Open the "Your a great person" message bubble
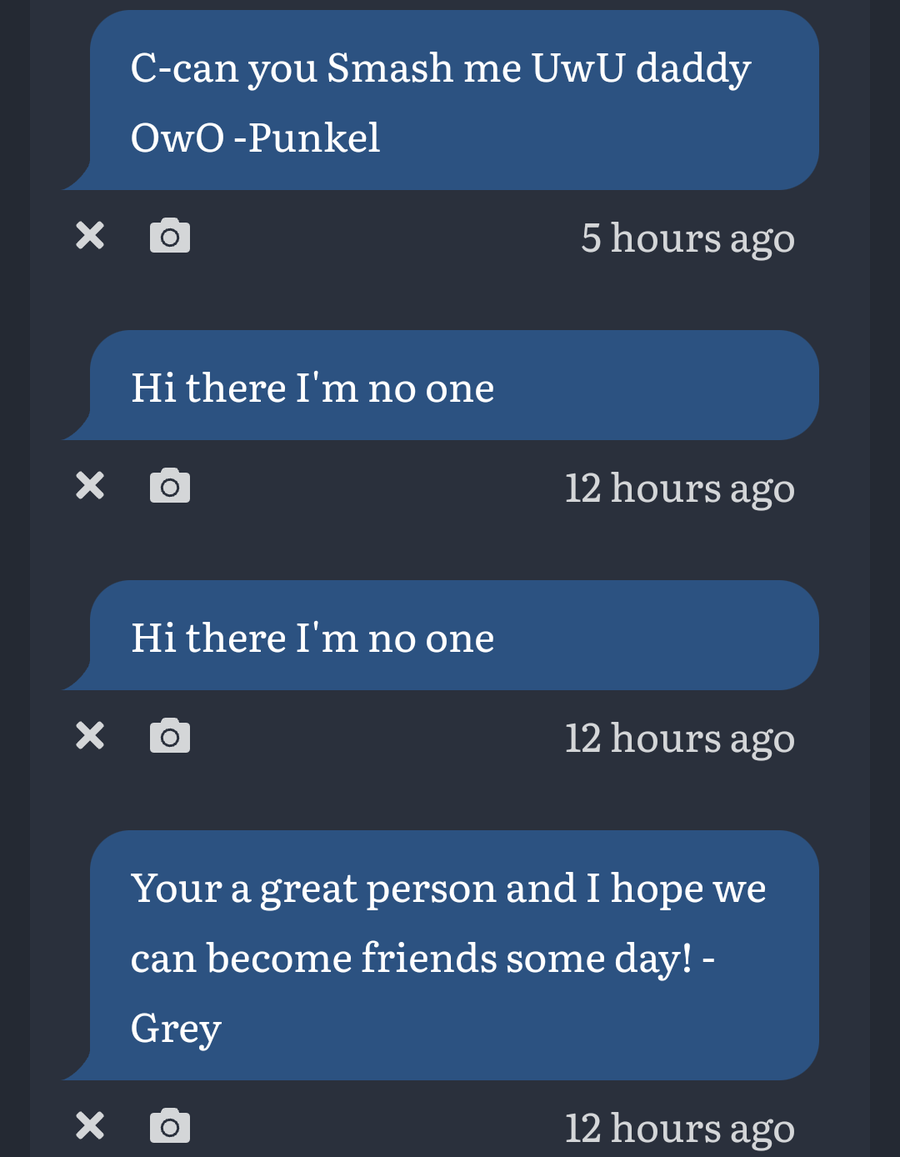Image resolution: width=900 pixels, height=1157 pixels. 441,956
